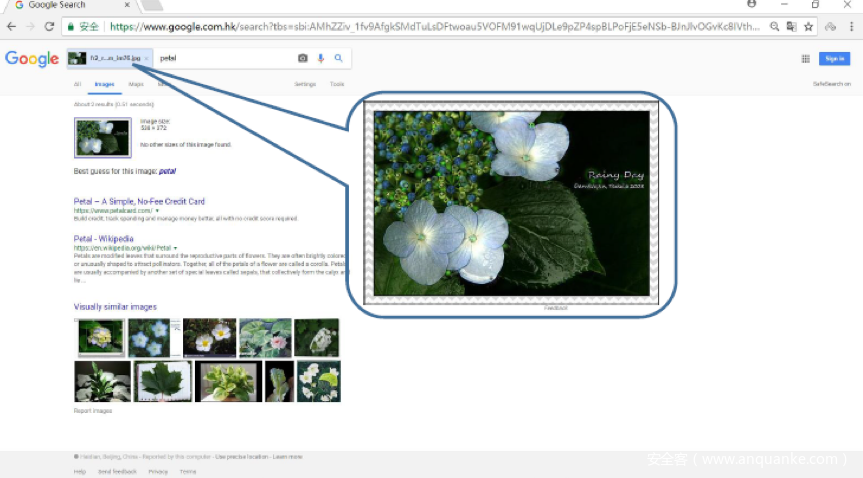Click inside the search box containing petal
Screen dimensions: 863x478
pos(220,59)
